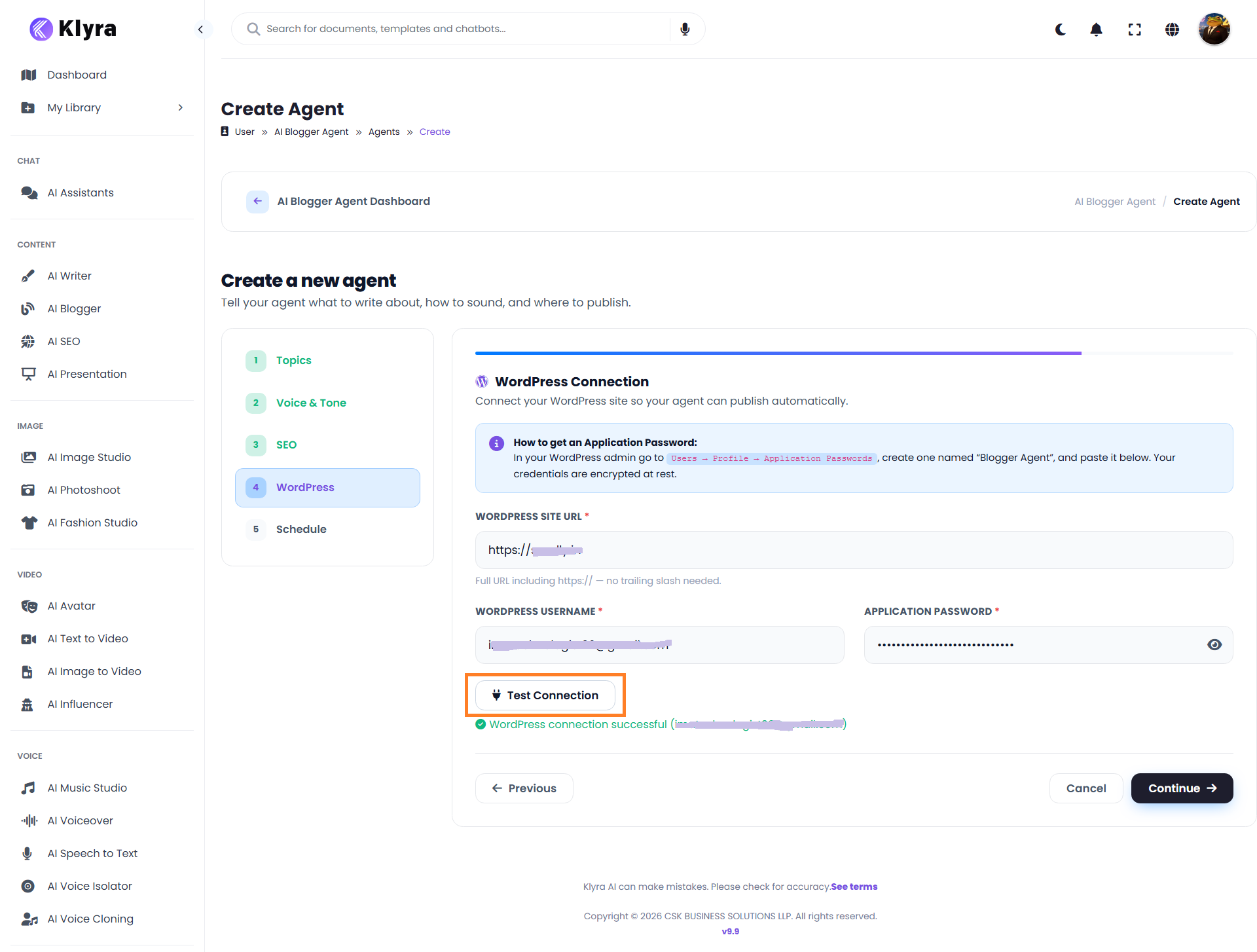This screenshot has width=1257, height=952.
Task: Click the AI Presentation icon
Action: tap(28, 374)
